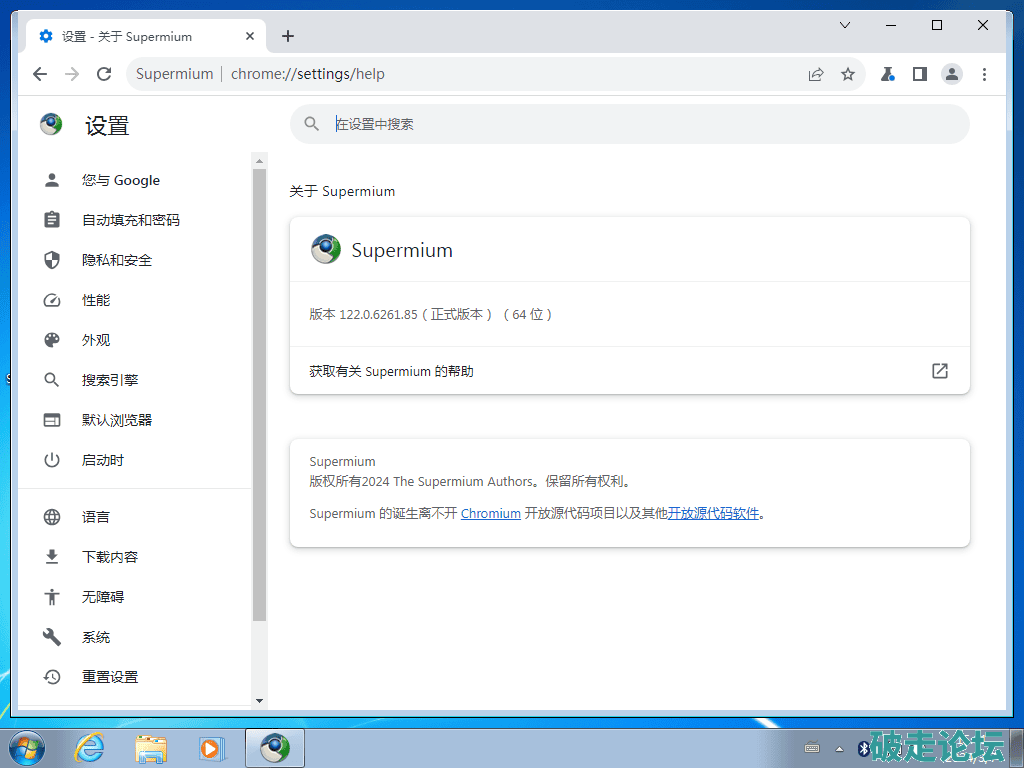Click the Chromium hyperlink
This screenshot has width=1024, height=768.
click(490, 513)
